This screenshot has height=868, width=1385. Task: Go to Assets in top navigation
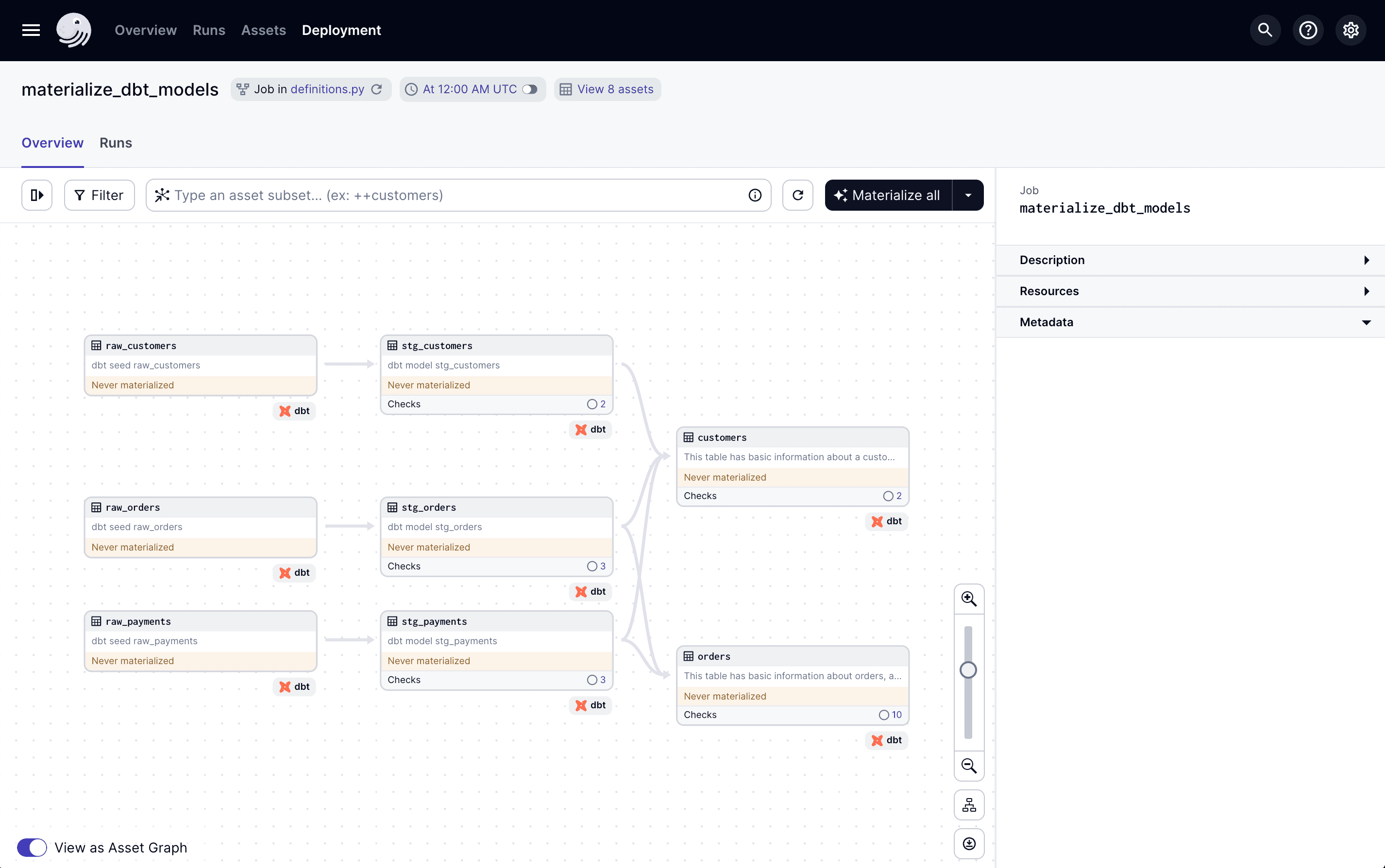point(264,30)
